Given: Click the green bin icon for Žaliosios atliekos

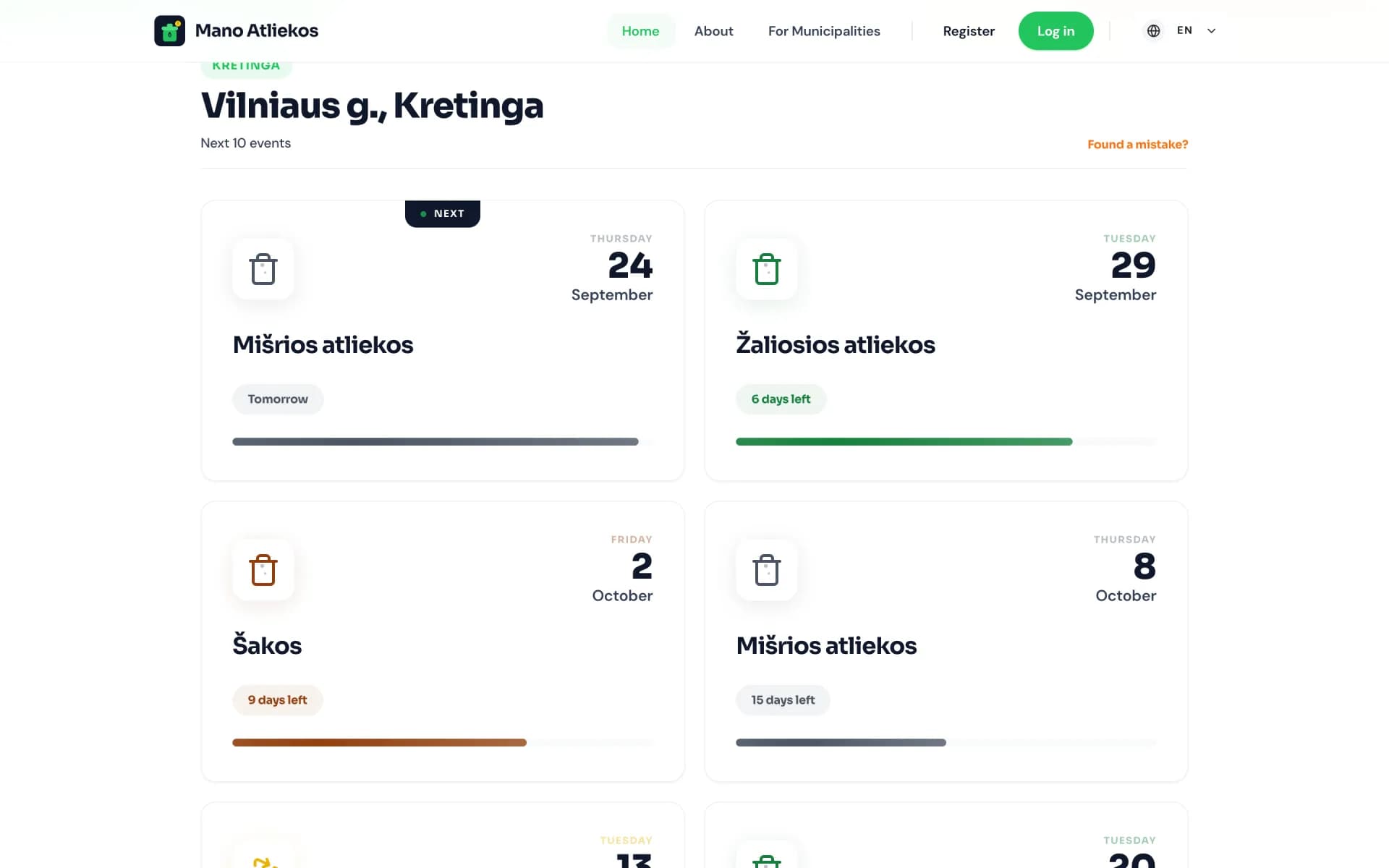Looking at the screenshot, I should (x=767, y=269).
